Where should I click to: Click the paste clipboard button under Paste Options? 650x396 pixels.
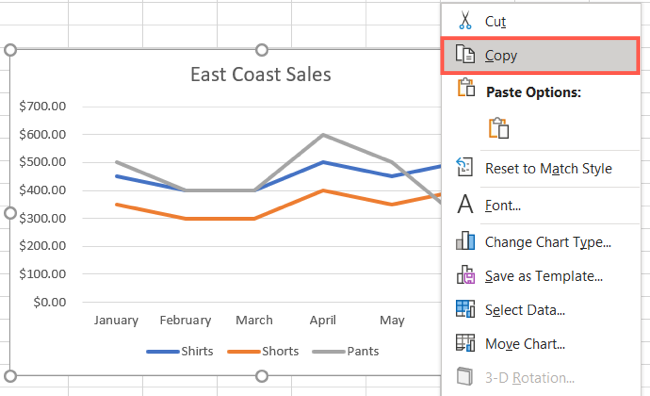pyautogui.click(x=499, y=128)
